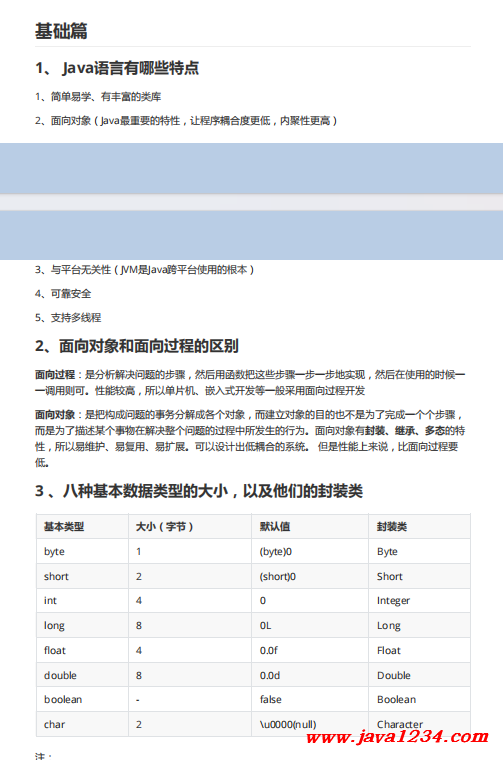Viewport: 503px width, 760px height.
Task: Click the default value '\u0000(null)'
Action: pyautogui.click(x=288, y=724)
